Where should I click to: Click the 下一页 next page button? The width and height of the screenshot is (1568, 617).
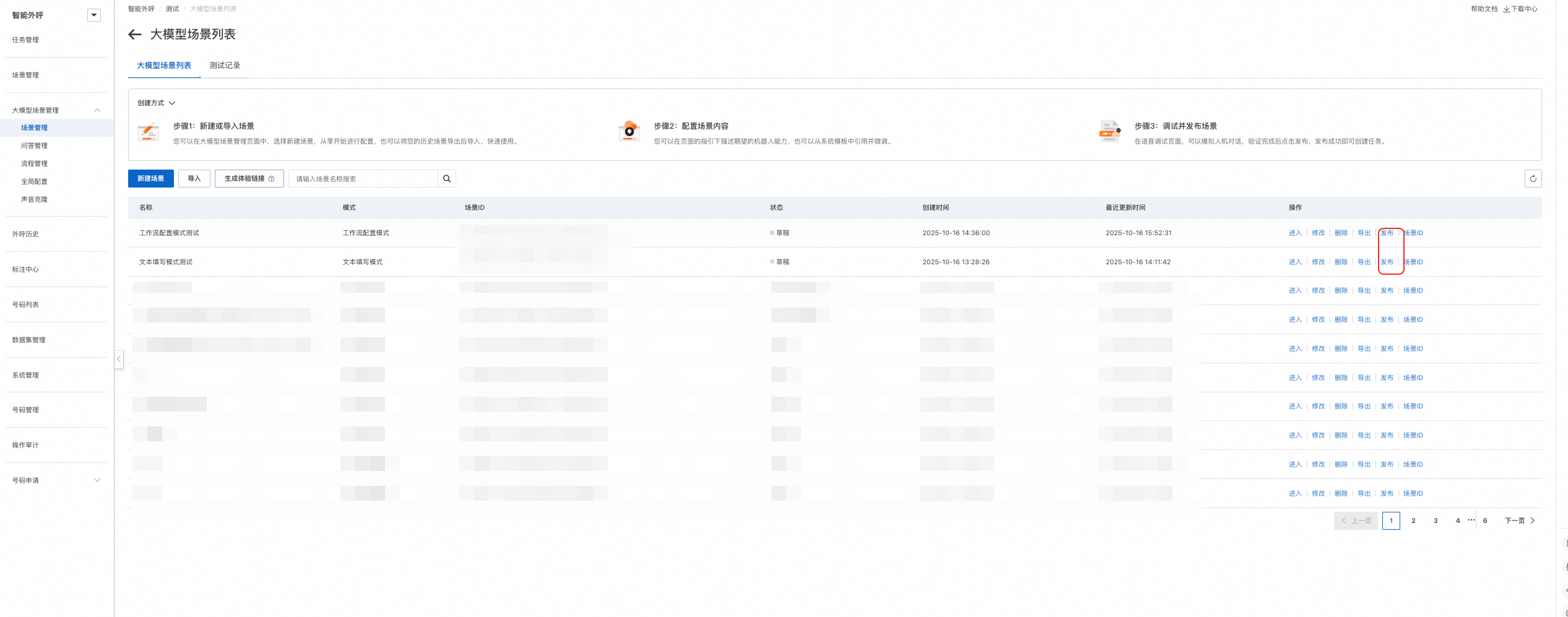pos(1520,520)
